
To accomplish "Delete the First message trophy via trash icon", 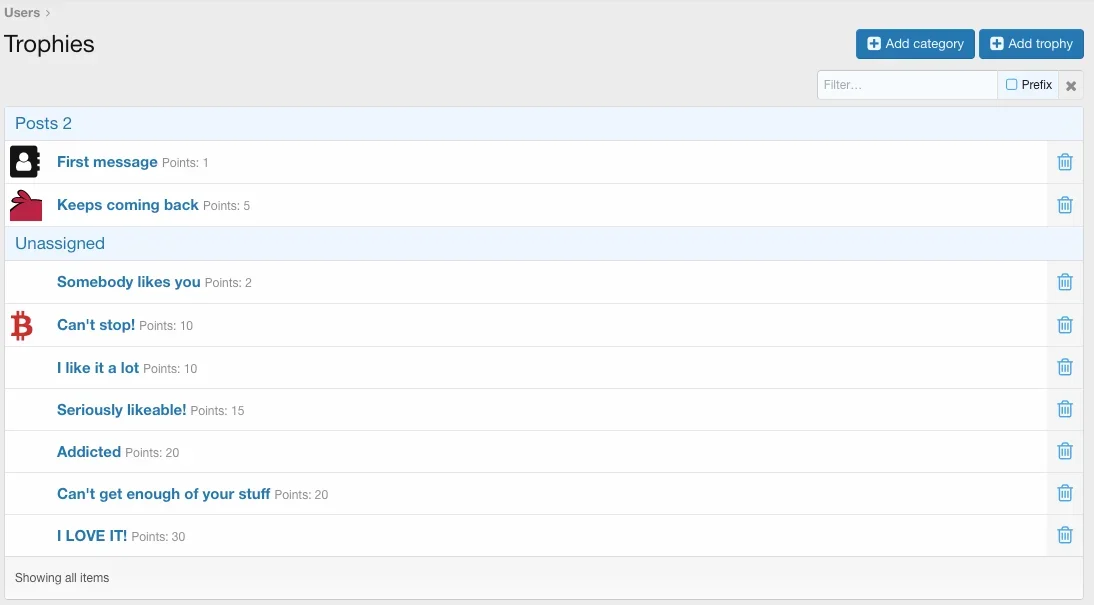I will pyautogui.click(x=1065, y=162).
